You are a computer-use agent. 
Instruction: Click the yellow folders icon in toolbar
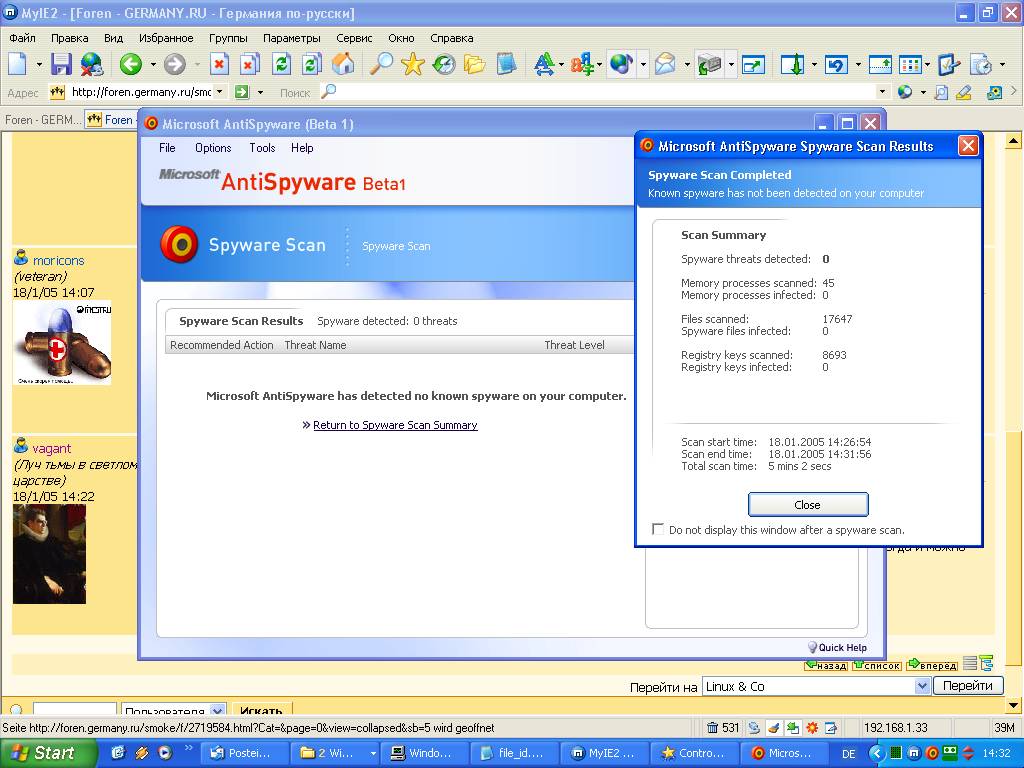click(475, 64)
